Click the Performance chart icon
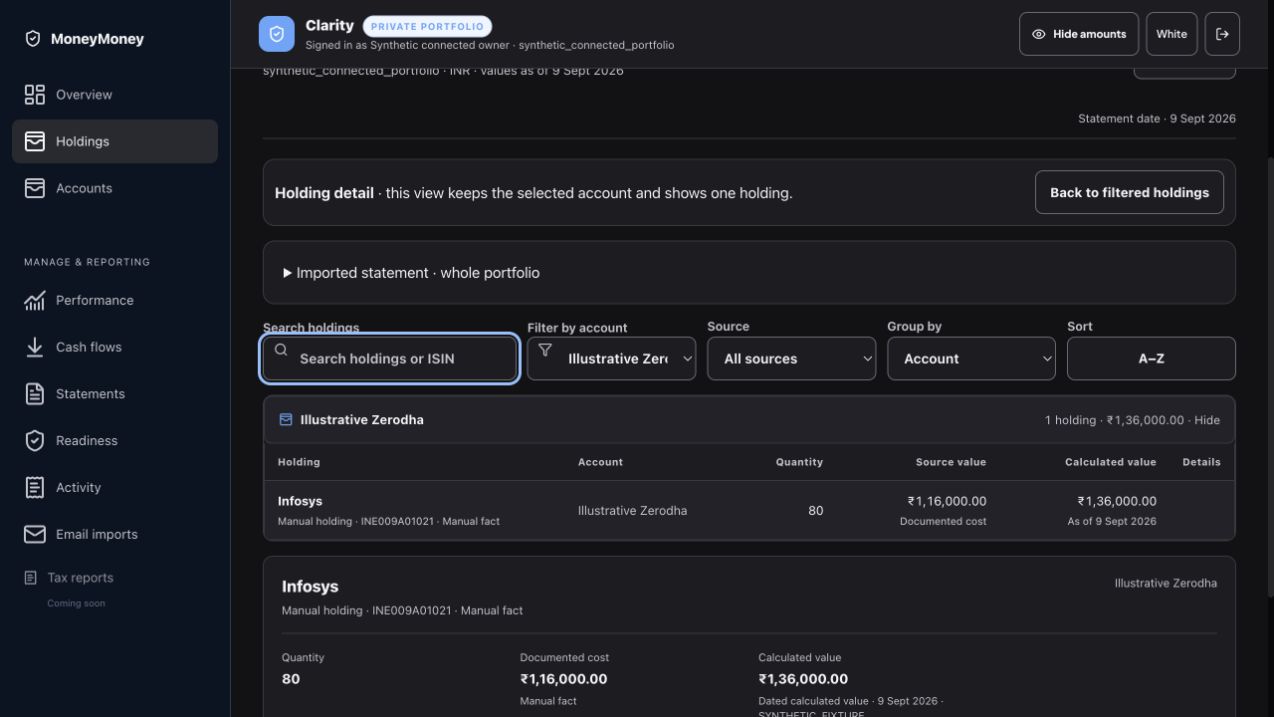The height and width of the screenshot is (717, 1274). tap(35, 300)
